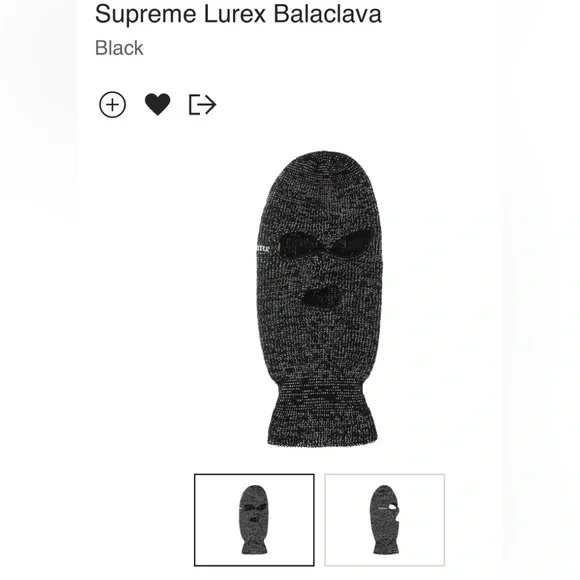Image resolution: width=580 pixels, height=580 pixels.
Task: Click the Supreme Lurex Balaclava title
Action: pyautogui.click(x=238, y=14)
